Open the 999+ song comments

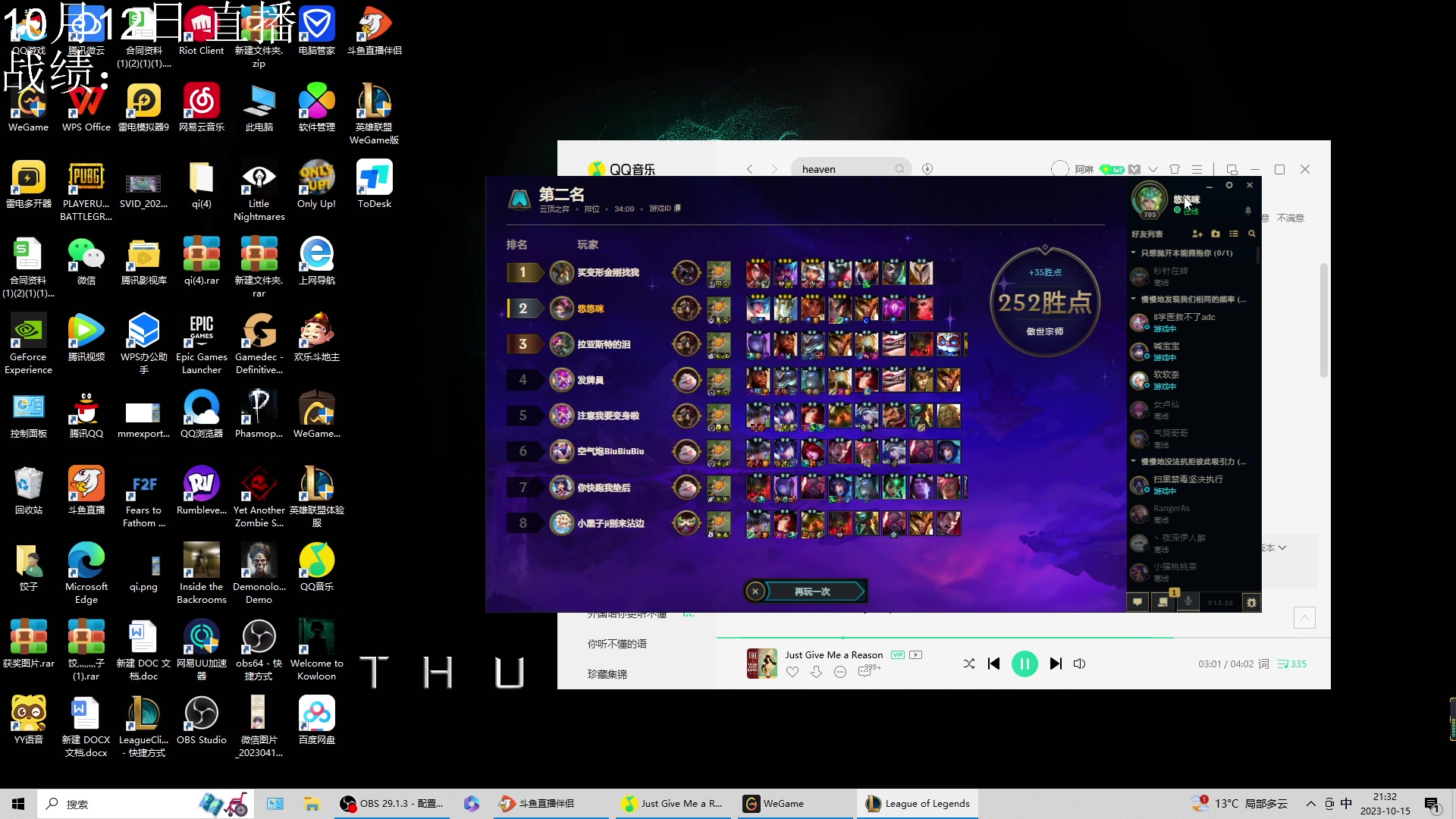(868, 670)
